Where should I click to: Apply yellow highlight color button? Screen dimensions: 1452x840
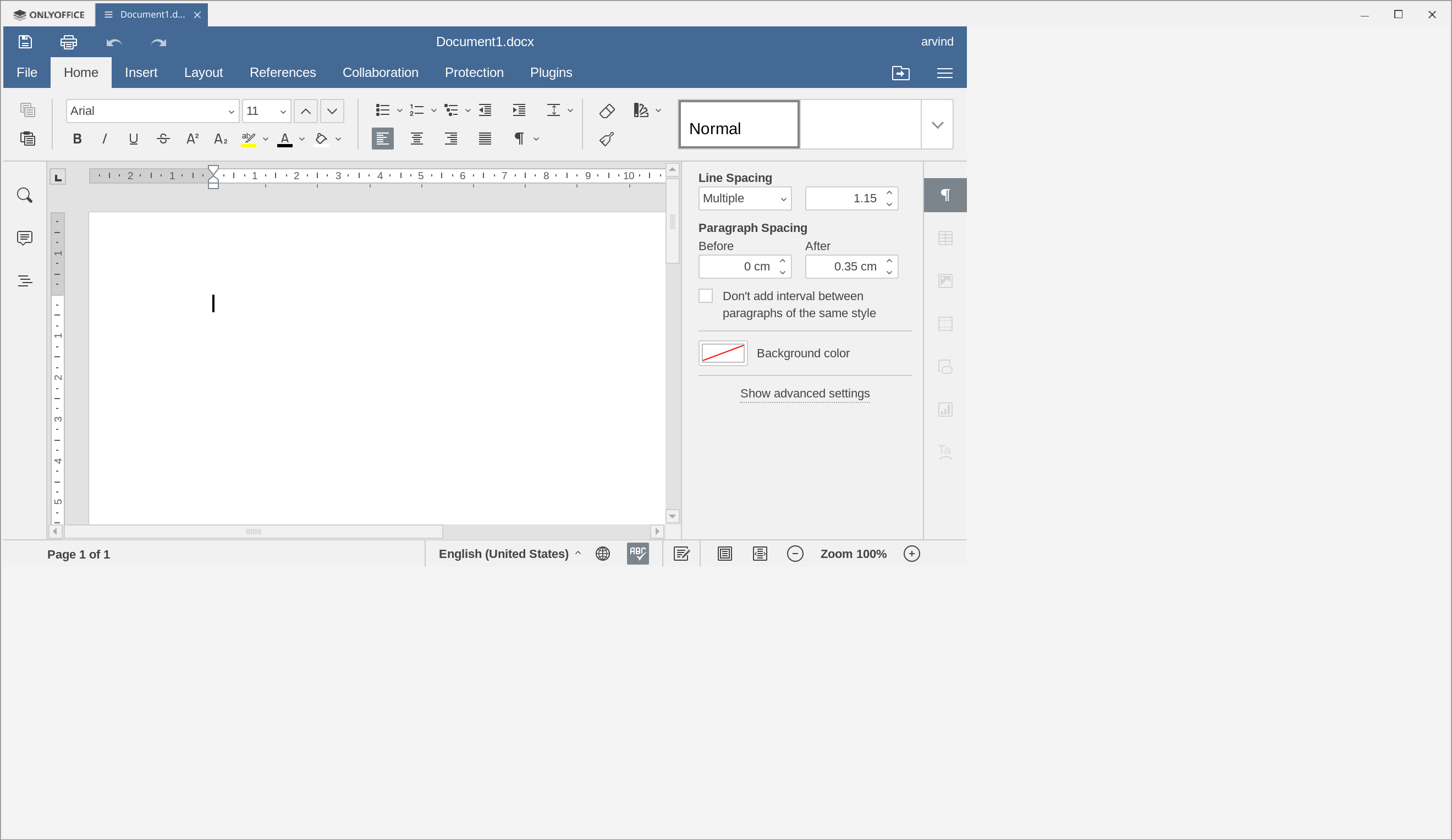[249, 139]
